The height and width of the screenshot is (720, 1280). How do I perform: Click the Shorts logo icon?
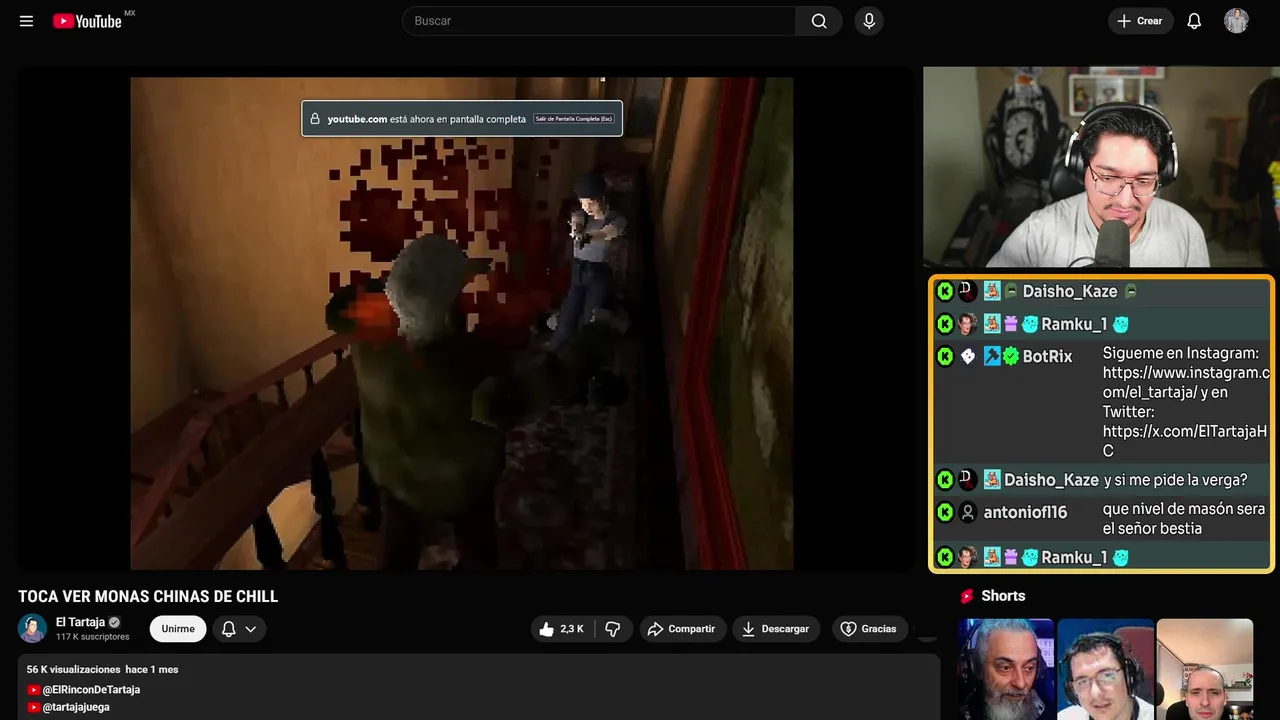(x=967, y=596)
